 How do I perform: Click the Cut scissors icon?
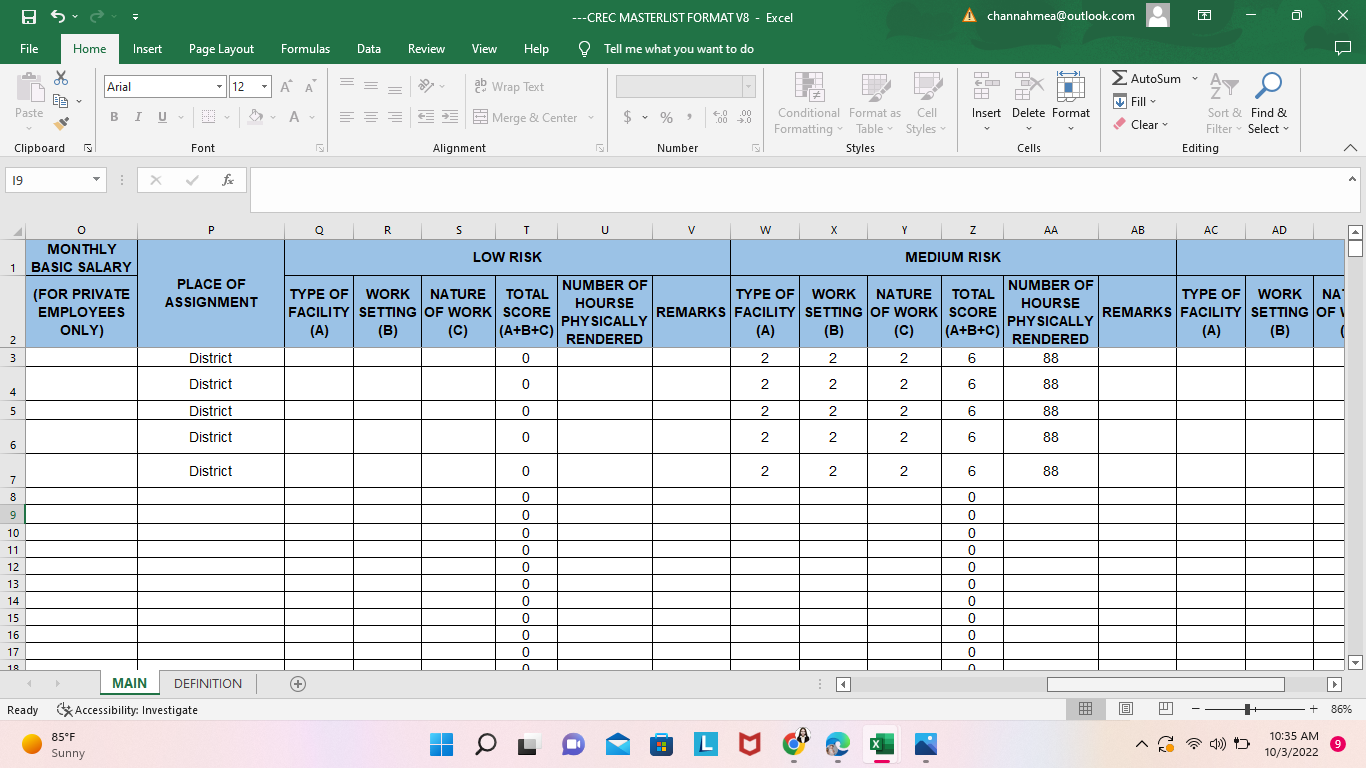tap(61, 78)
